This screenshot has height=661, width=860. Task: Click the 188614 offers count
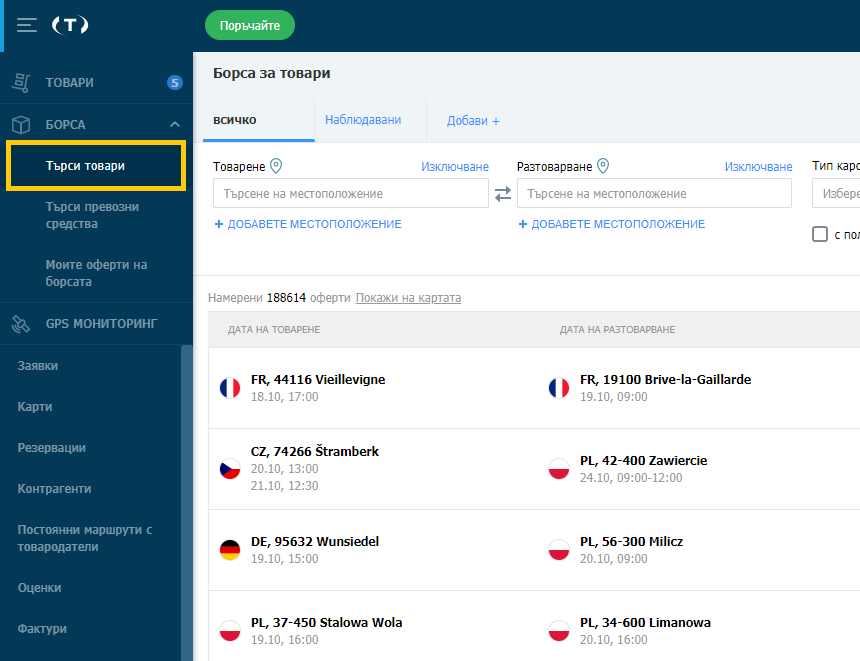point(286,298)
